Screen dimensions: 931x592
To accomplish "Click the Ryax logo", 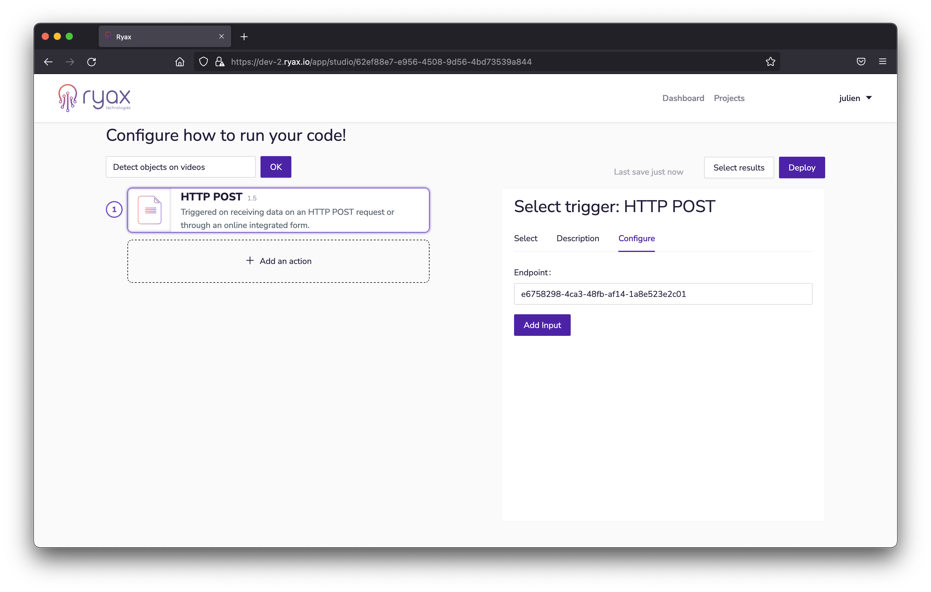I will 94,98.
